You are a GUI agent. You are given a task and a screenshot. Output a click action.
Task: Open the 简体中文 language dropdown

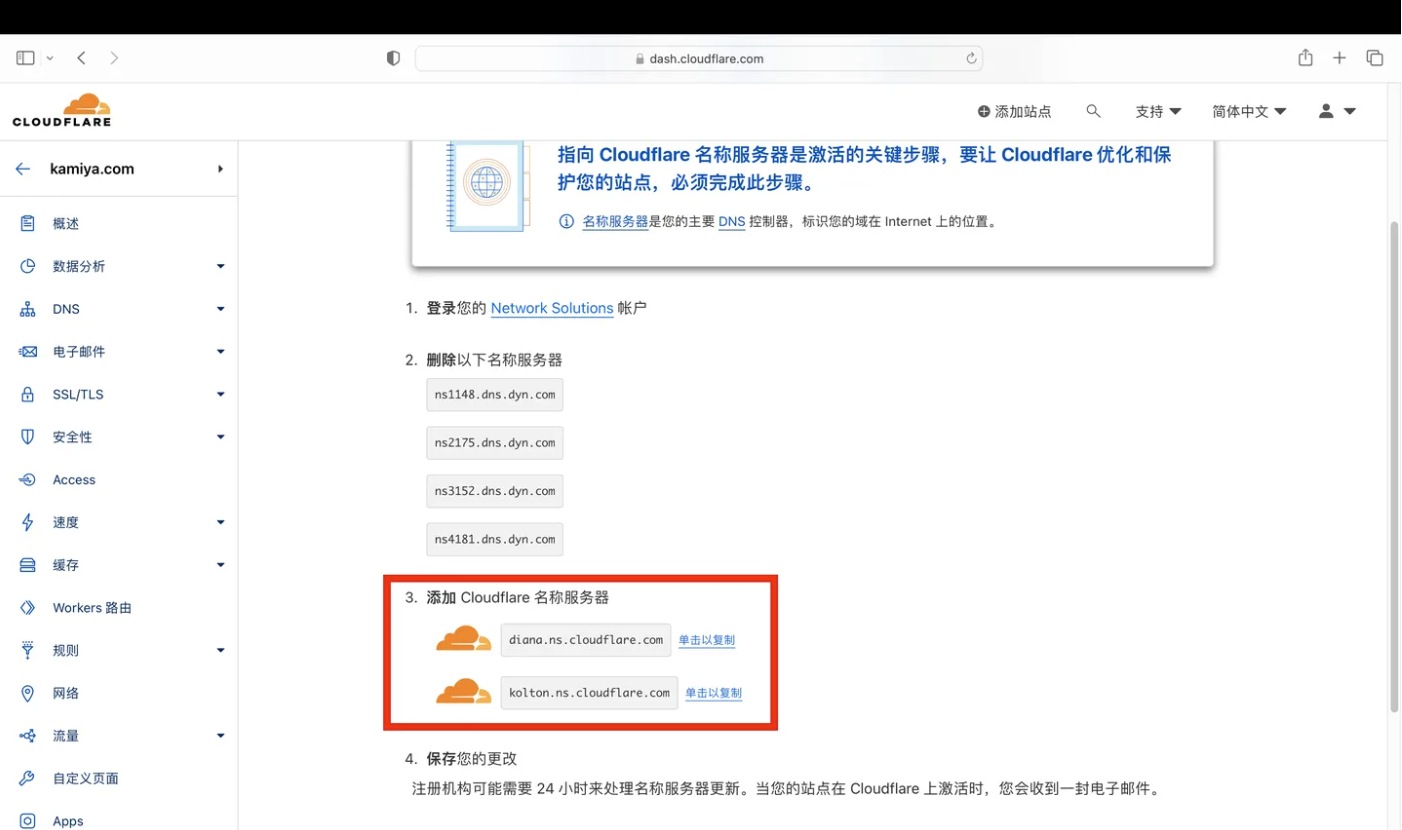coord(1249,111)
